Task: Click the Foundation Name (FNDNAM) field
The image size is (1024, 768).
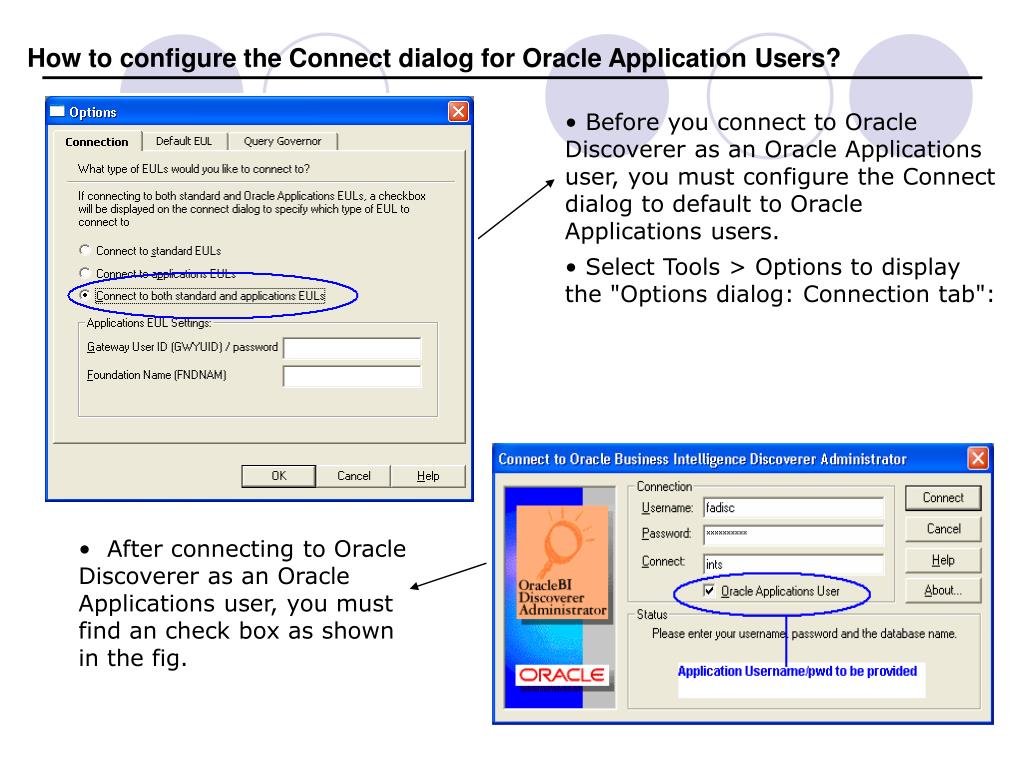Action: point(352,376)
